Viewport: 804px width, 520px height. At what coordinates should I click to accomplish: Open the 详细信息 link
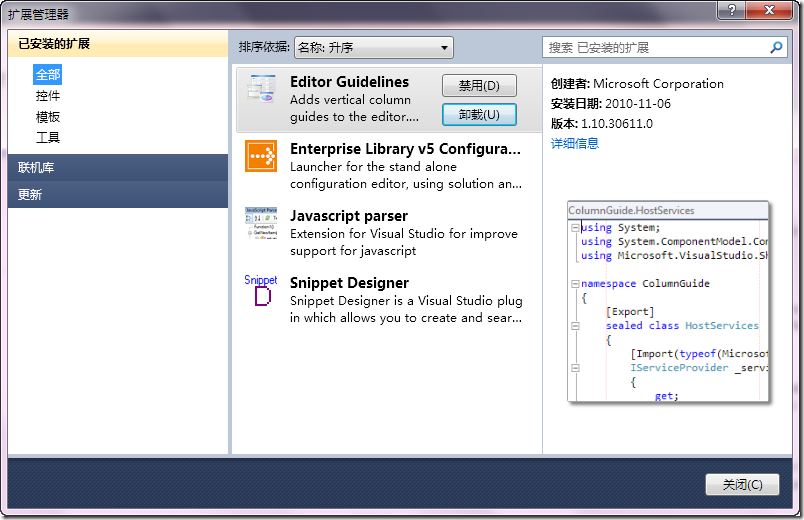[575, 144]
